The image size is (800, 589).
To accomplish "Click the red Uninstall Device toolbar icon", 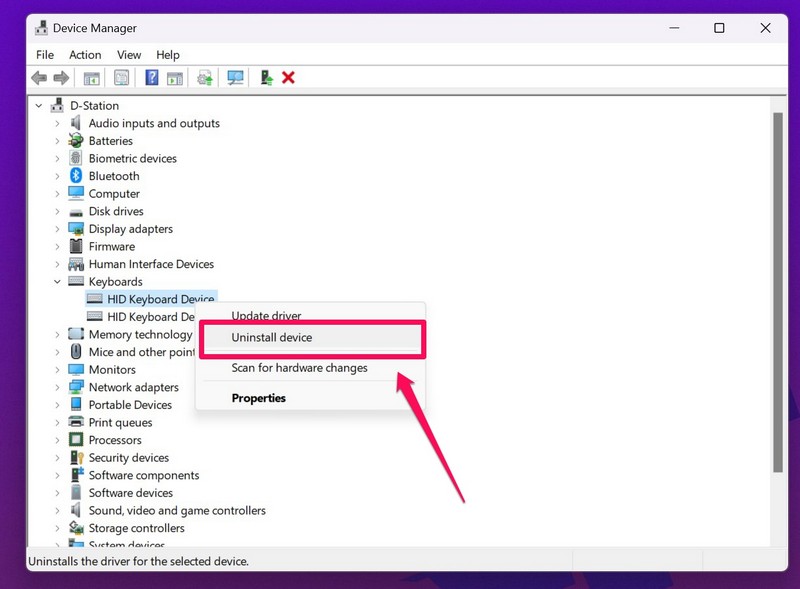I will tap(288, 77).
